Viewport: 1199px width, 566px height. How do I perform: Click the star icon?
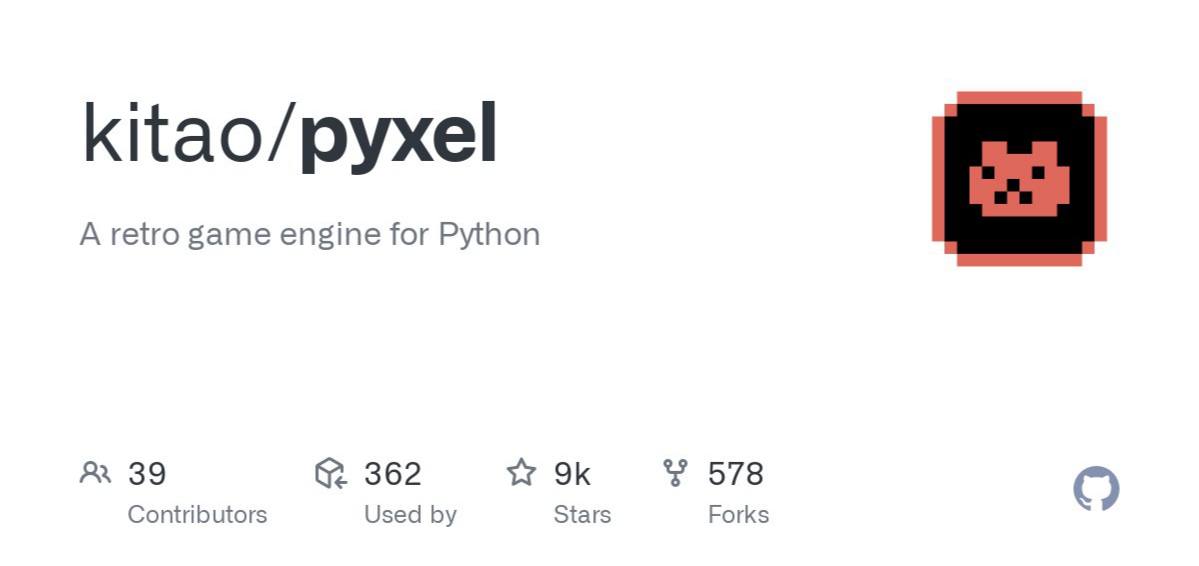521,472
